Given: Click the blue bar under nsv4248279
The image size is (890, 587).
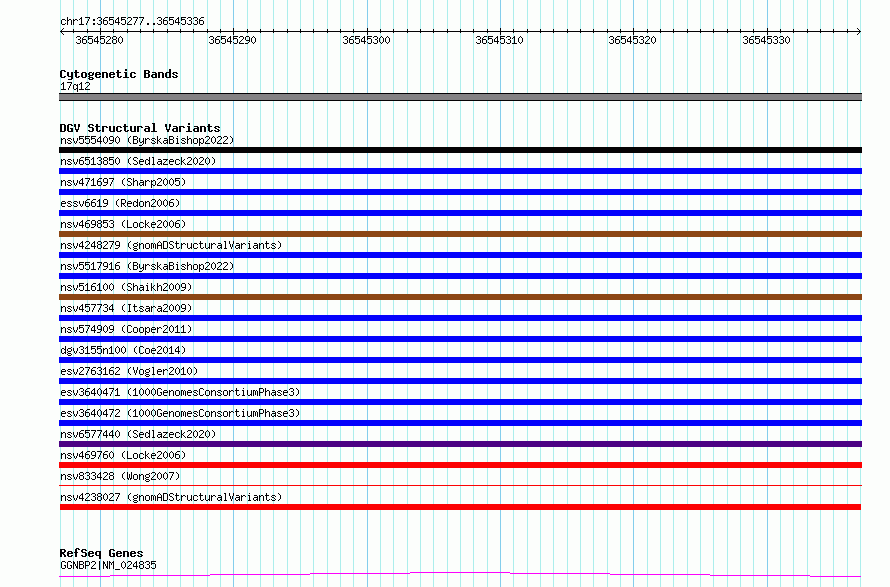Looking at the screenshot, I should (460, 255).
